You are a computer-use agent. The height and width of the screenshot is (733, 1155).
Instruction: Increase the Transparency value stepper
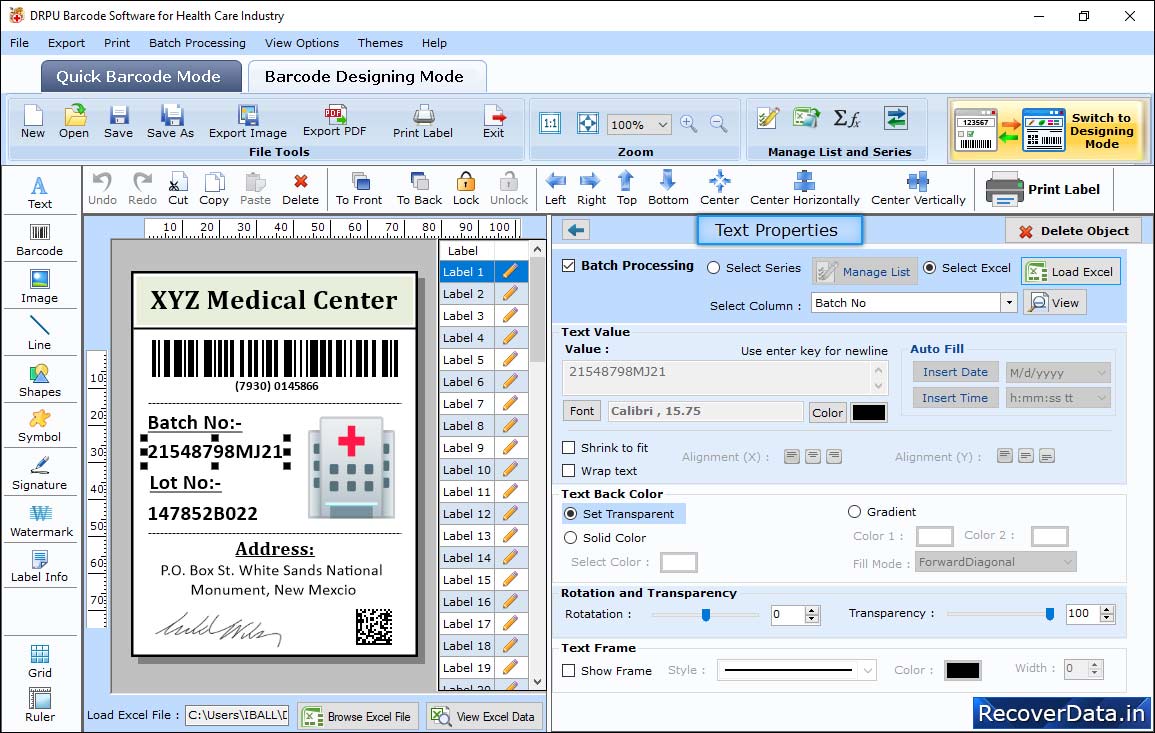[x=1106, y=609]
